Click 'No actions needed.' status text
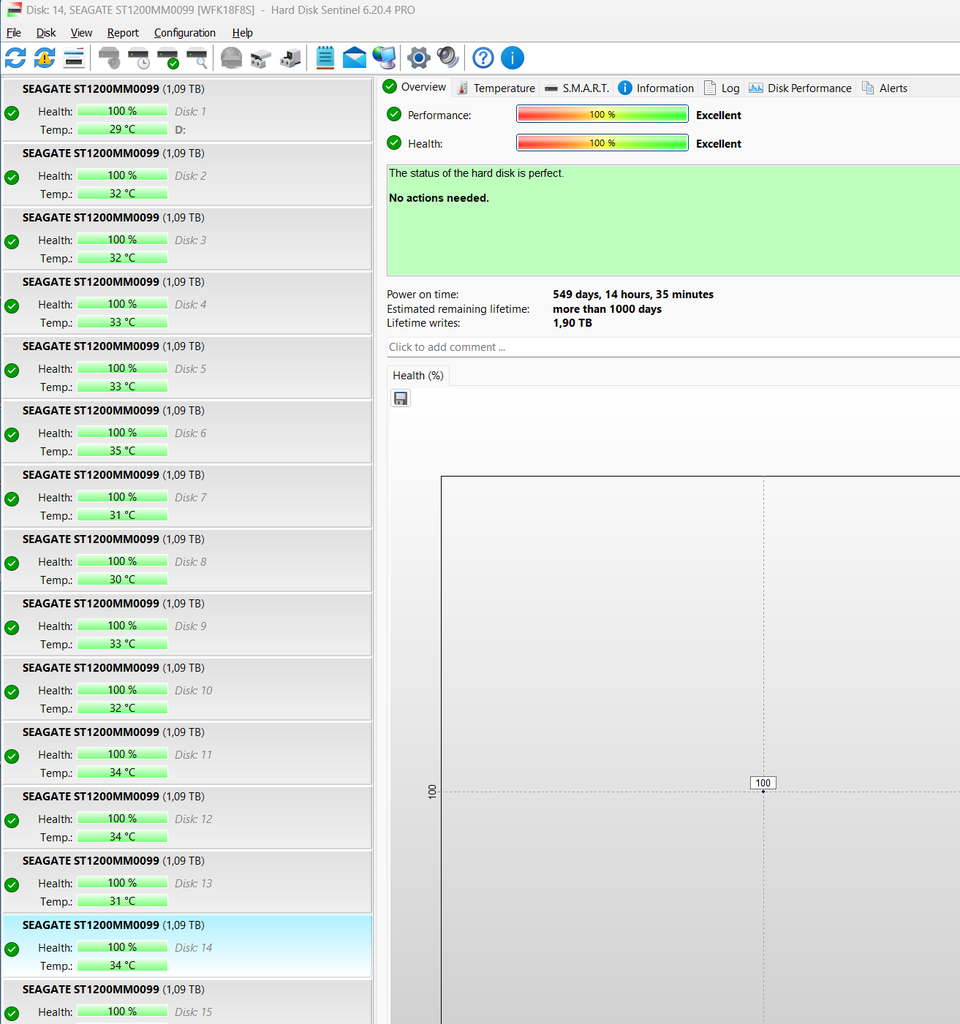The image size is (960, 1024). point(439,198)
